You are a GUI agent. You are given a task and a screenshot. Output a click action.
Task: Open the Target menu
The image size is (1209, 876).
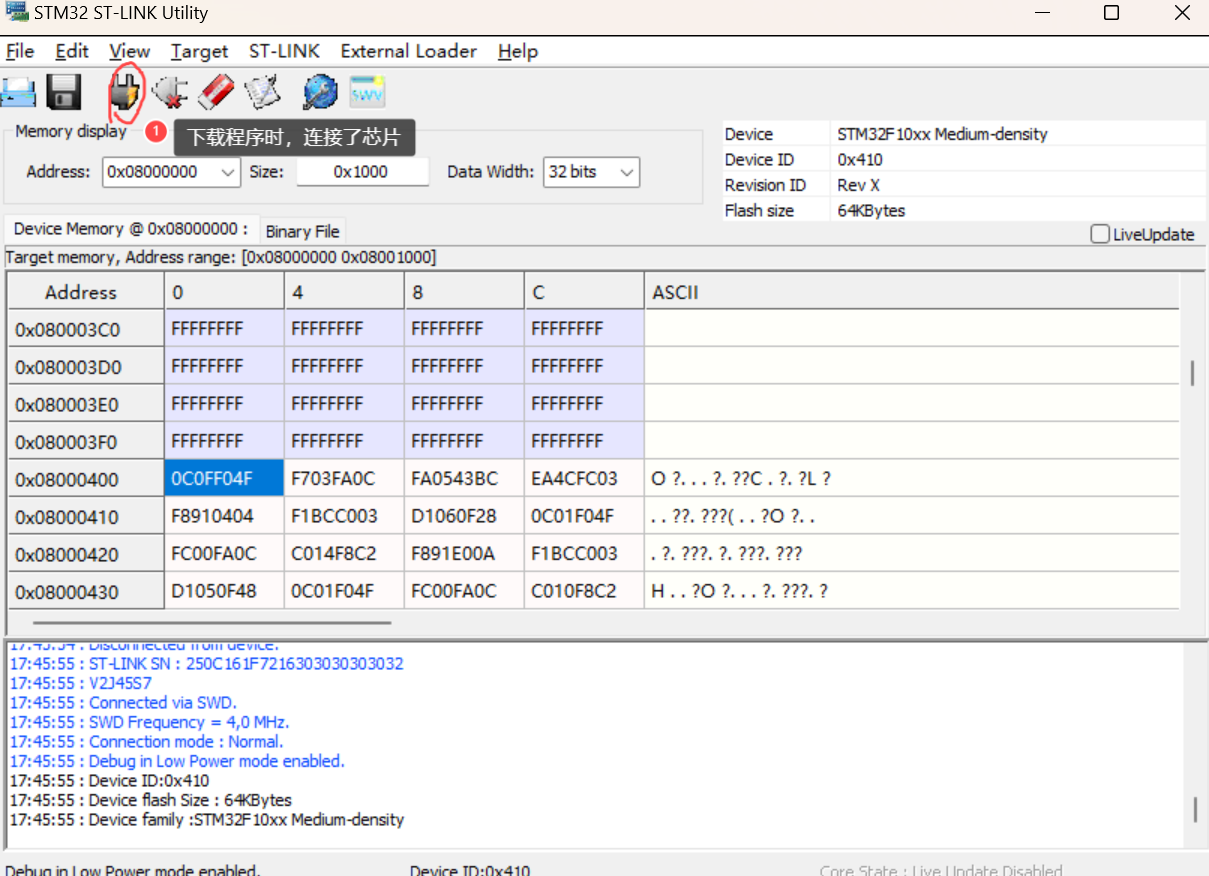point(199,51)
